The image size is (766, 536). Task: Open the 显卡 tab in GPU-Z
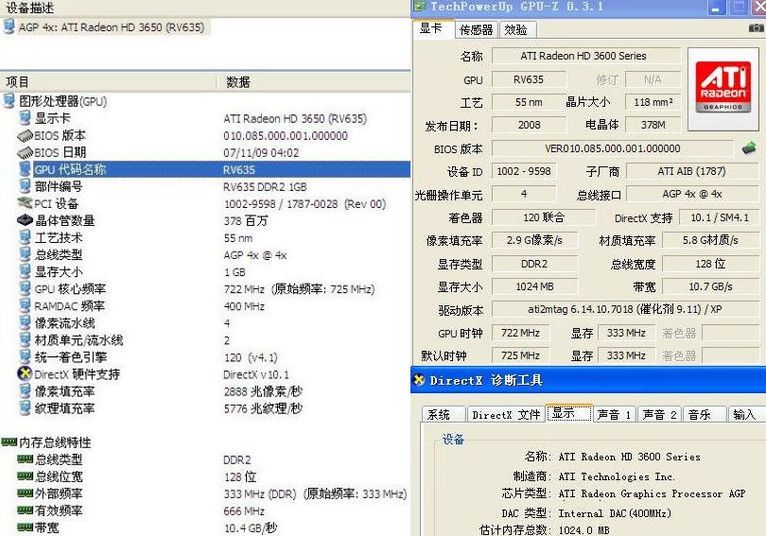tap(432, 29)
